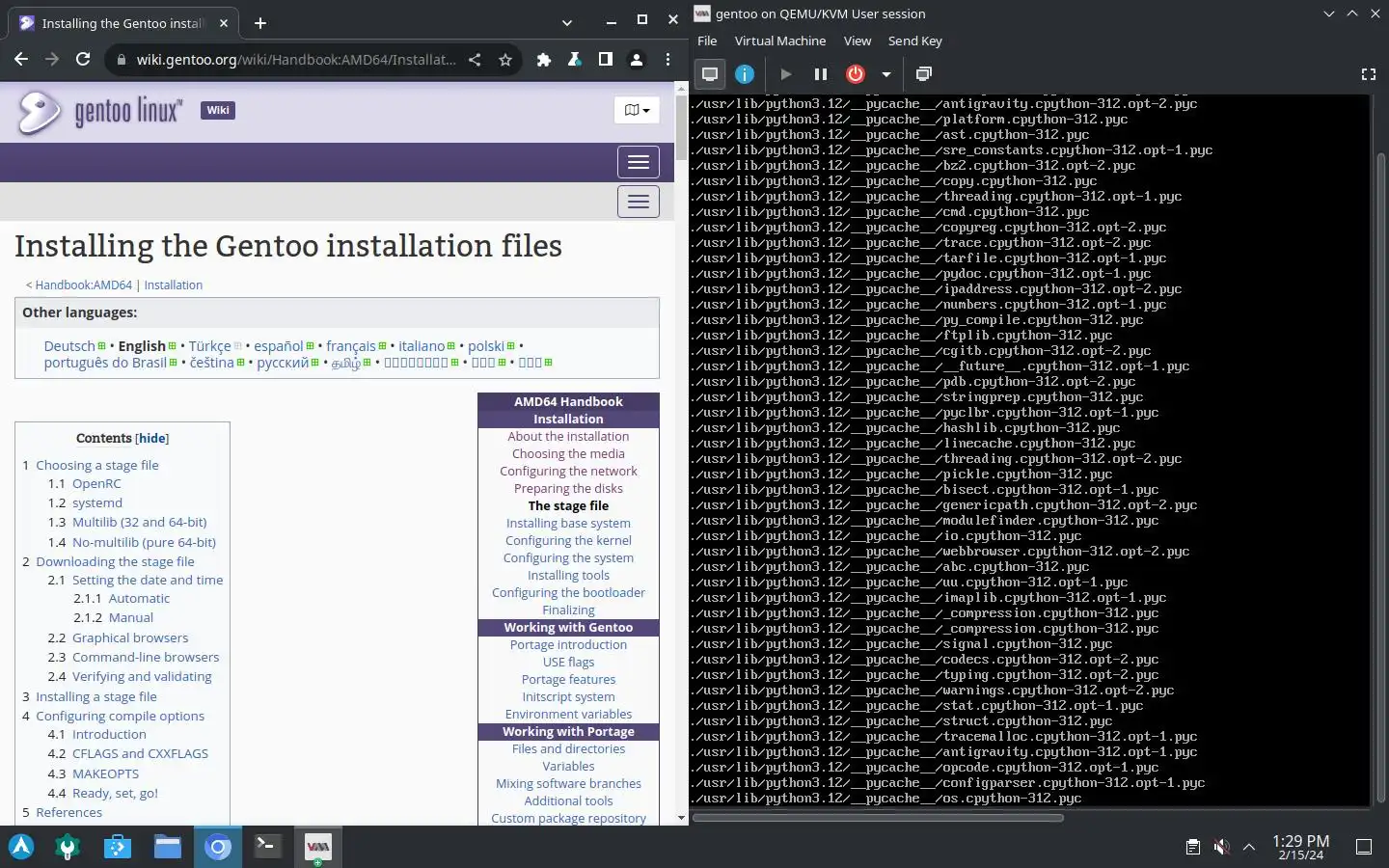Open the second taskbar launcher icon
This screenshot has height=868, width=1389.
(68, 847)
